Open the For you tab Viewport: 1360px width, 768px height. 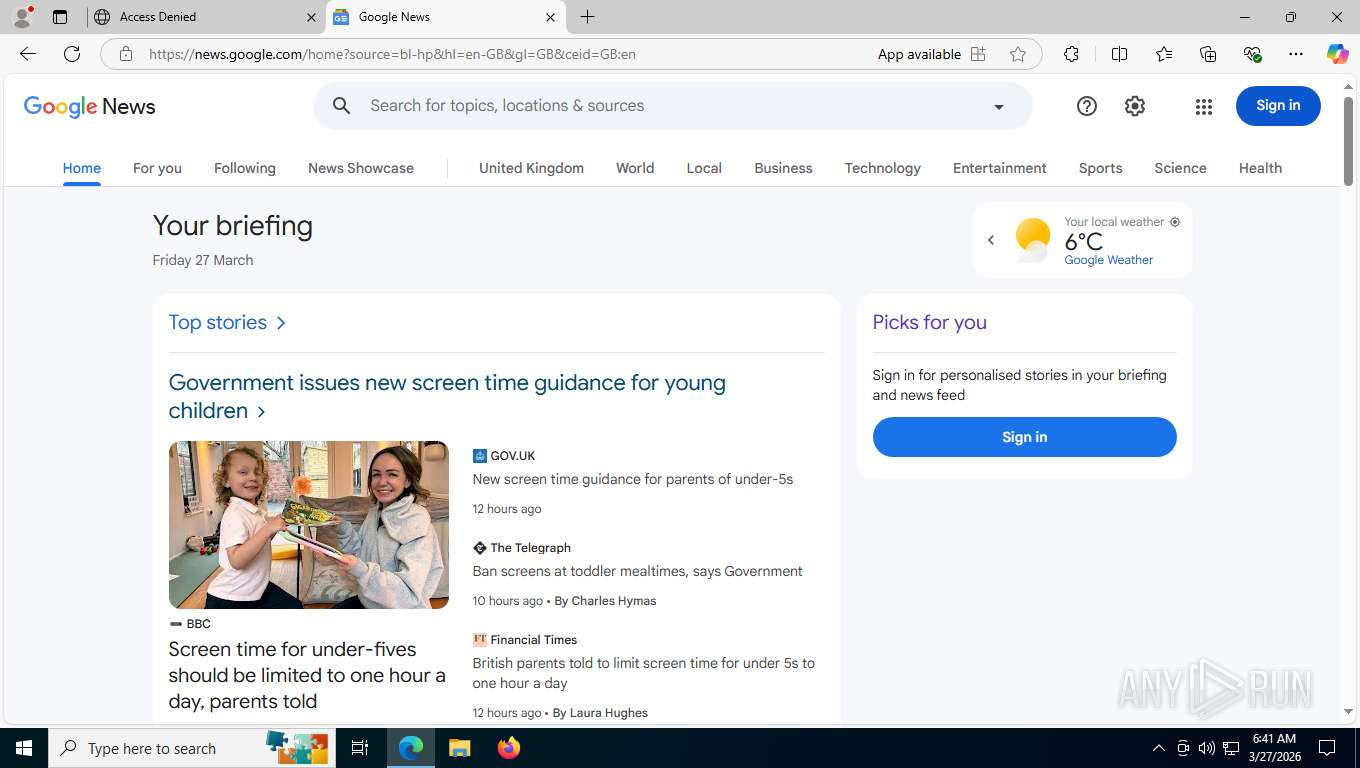[157, 168]
